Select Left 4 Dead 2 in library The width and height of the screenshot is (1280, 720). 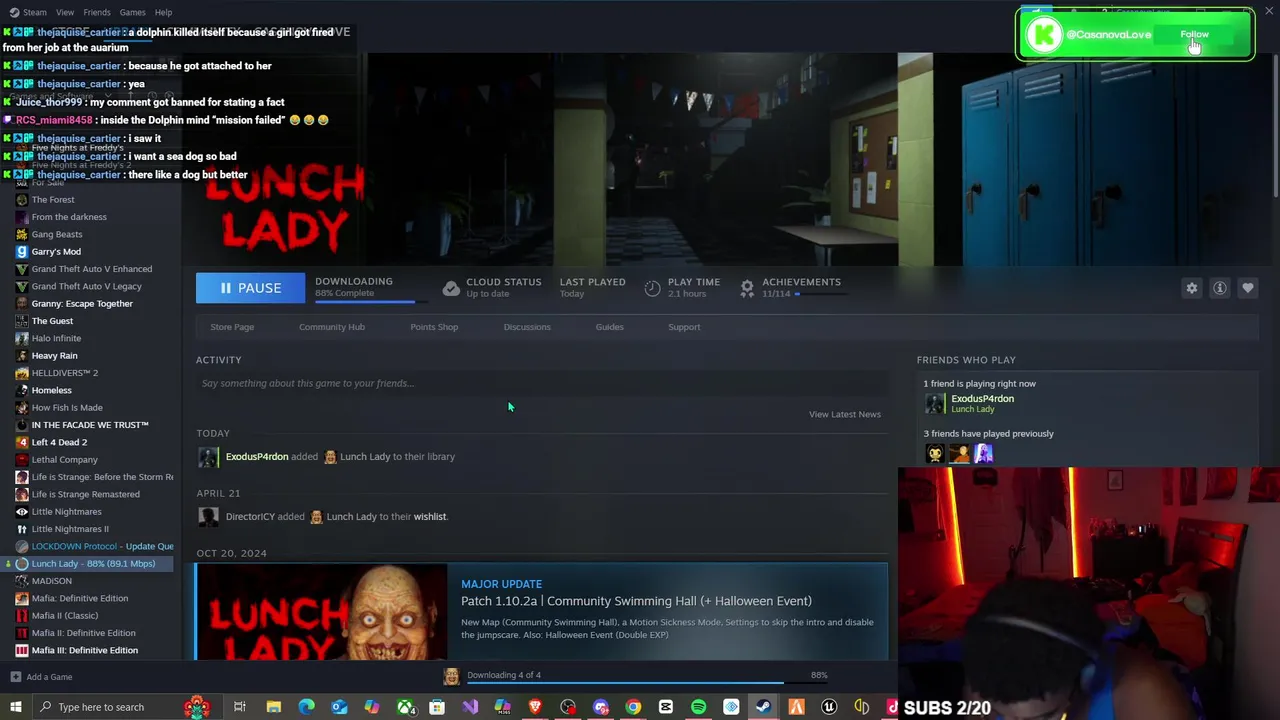(59, 442)
